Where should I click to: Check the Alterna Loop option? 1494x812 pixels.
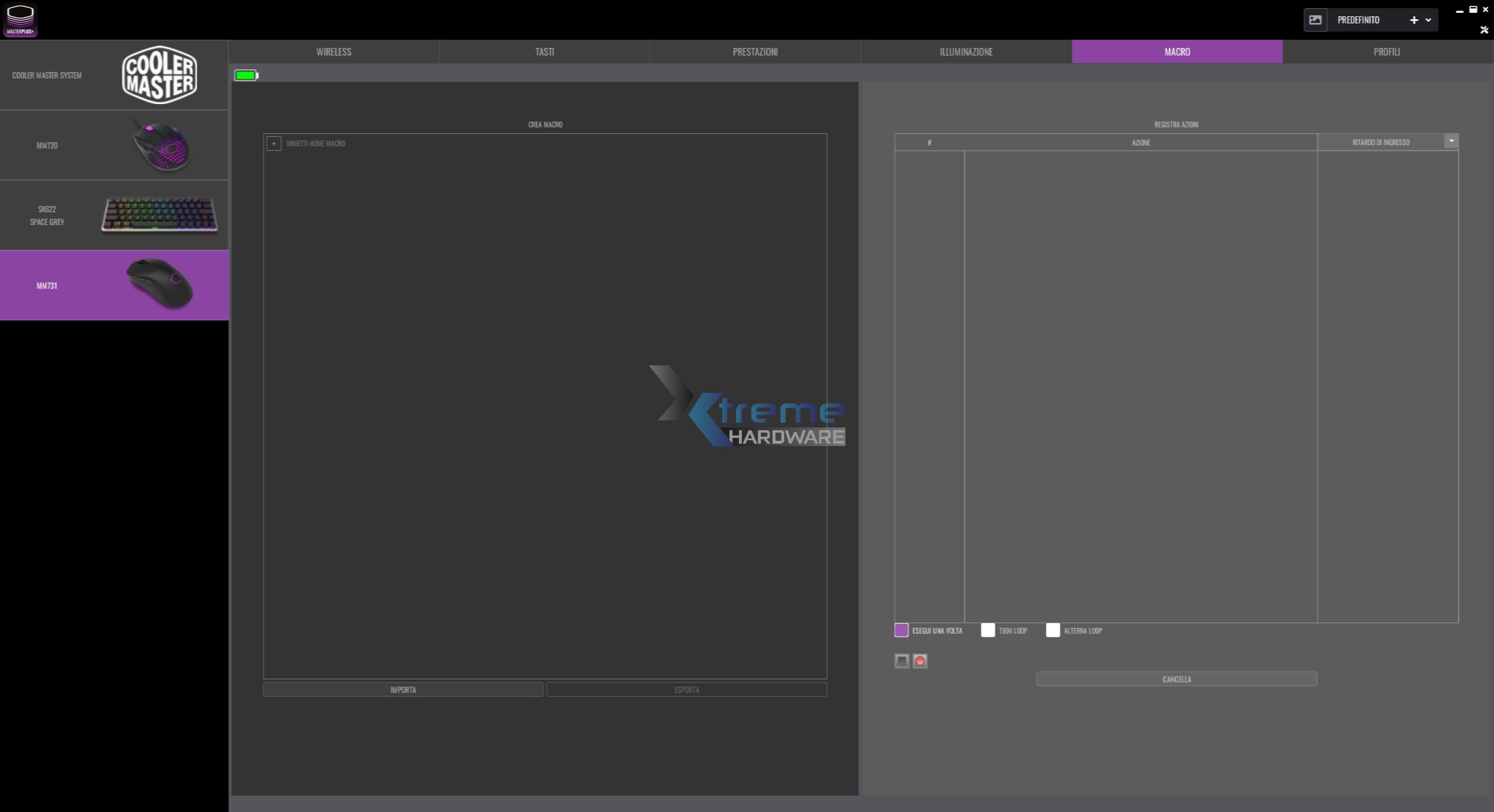[1053, 630]
